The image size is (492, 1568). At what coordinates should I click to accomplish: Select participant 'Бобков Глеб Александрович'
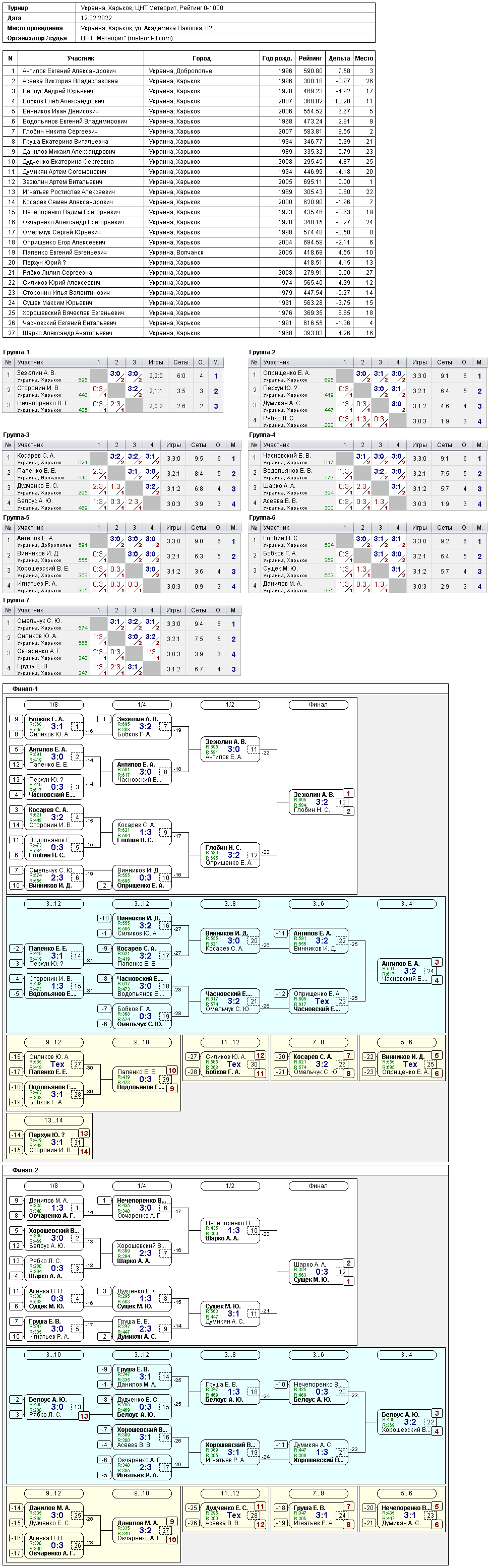pos(63,101)
